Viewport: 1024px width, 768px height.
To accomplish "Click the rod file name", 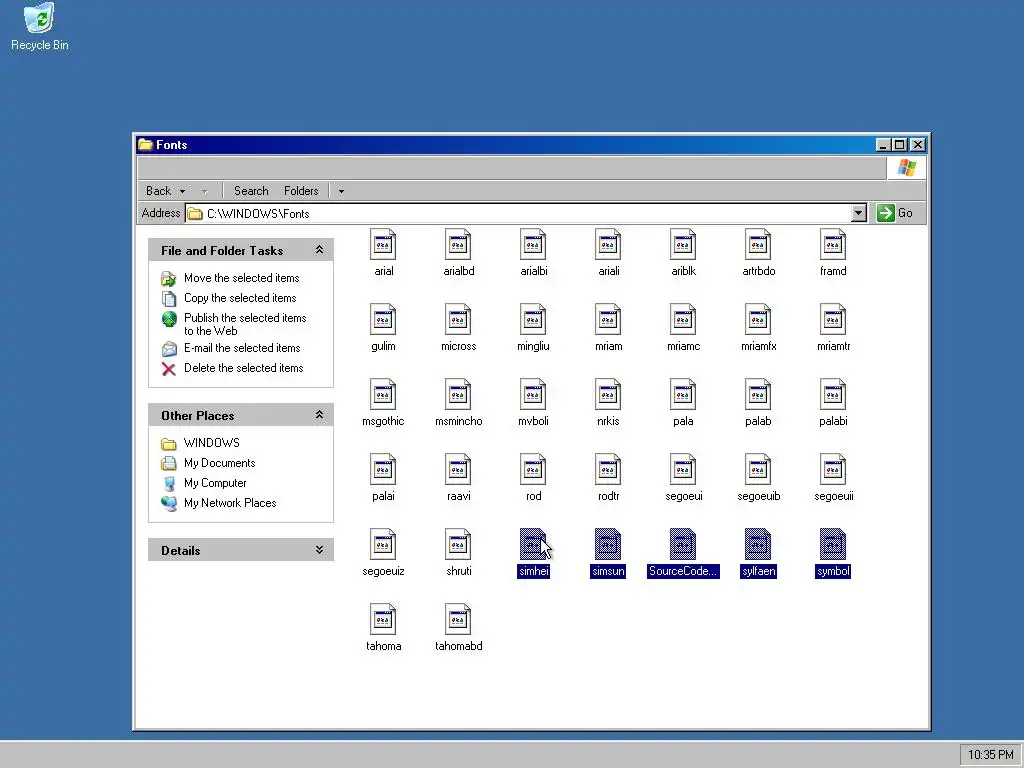I will (534, 496).
